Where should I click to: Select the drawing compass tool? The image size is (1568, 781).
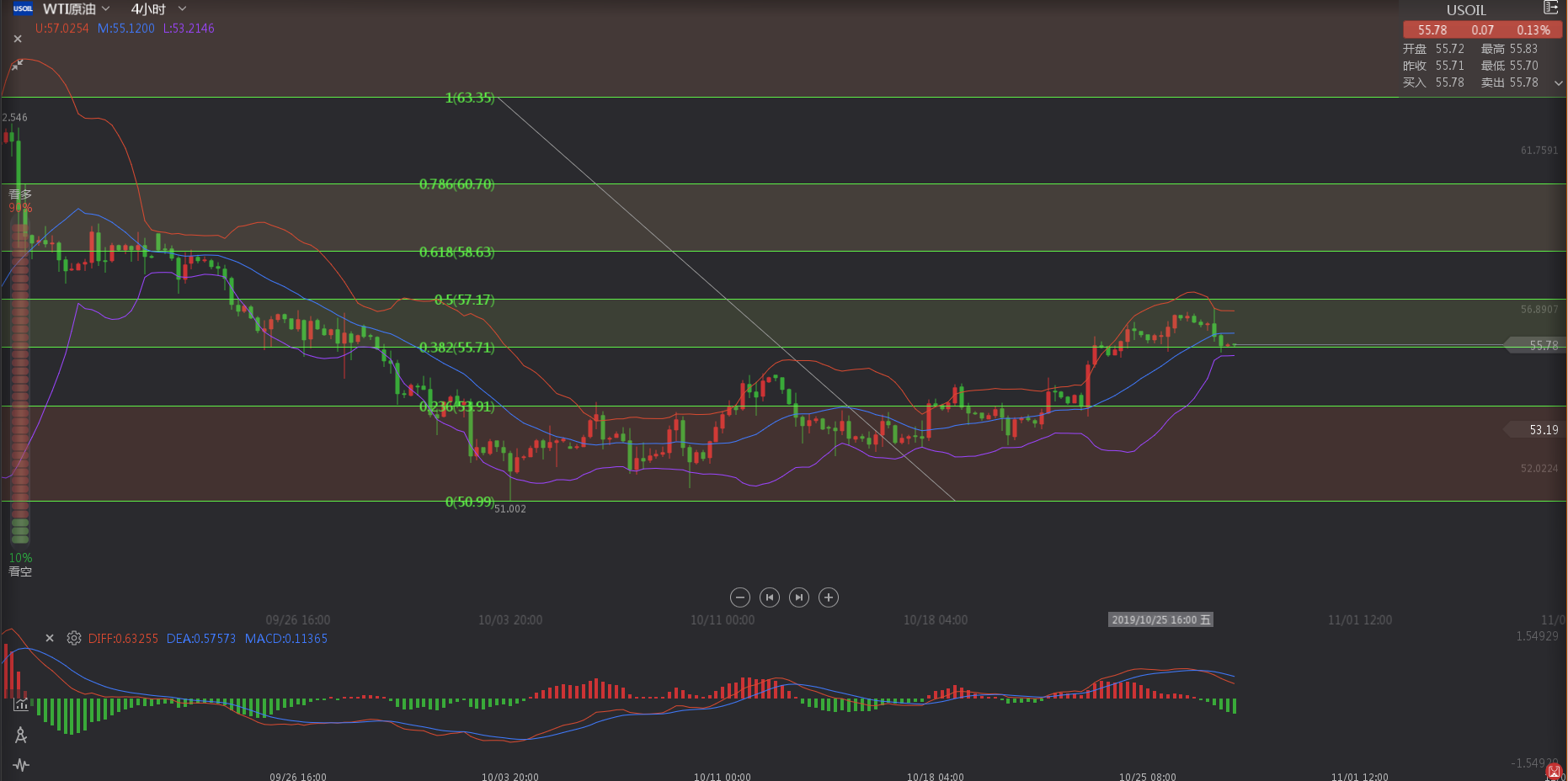[x=21, y=736]
